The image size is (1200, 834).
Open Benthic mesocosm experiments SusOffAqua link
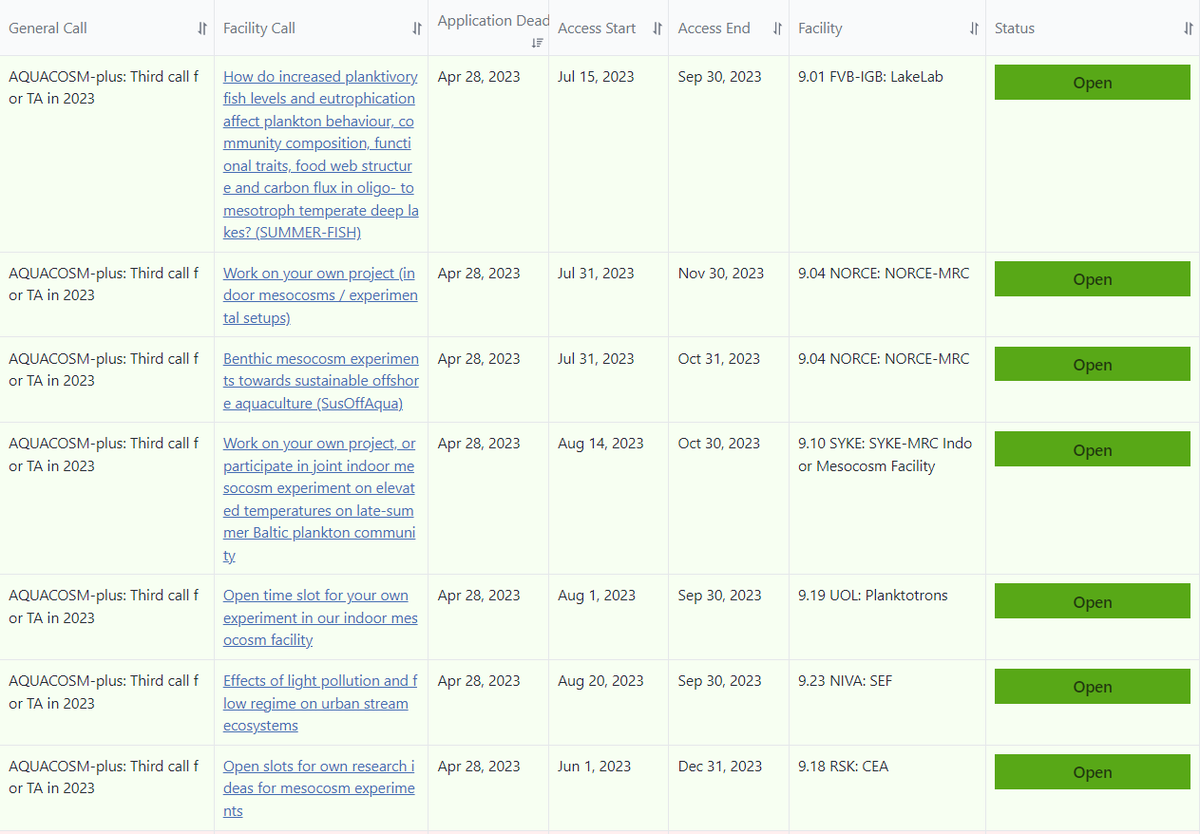click(x=320, y=381)
